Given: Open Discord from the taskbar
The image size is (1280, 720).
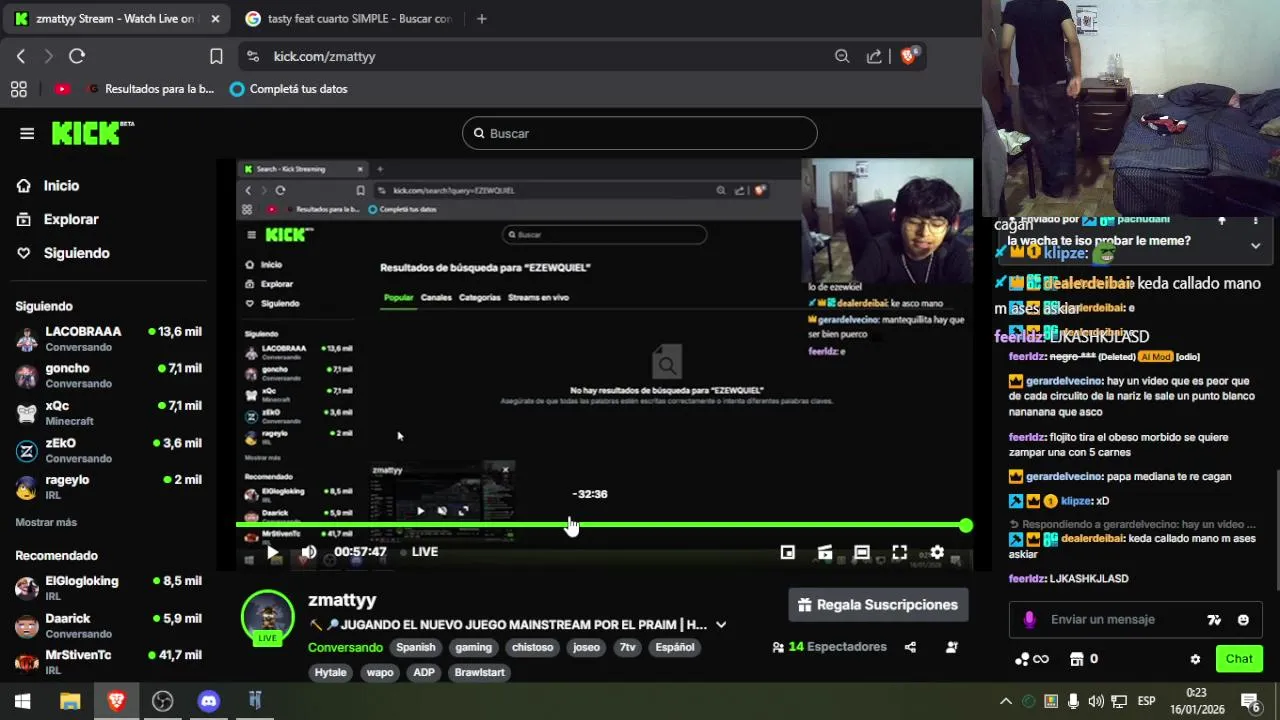Looking at the screenshot, I should tap(209, 701).
